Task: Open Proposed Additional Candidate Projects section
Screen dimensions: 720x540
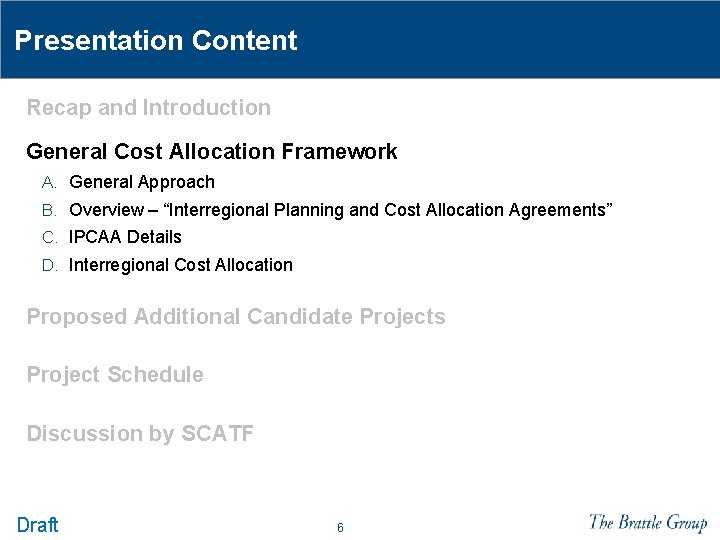Action: [x=236, y=317]
